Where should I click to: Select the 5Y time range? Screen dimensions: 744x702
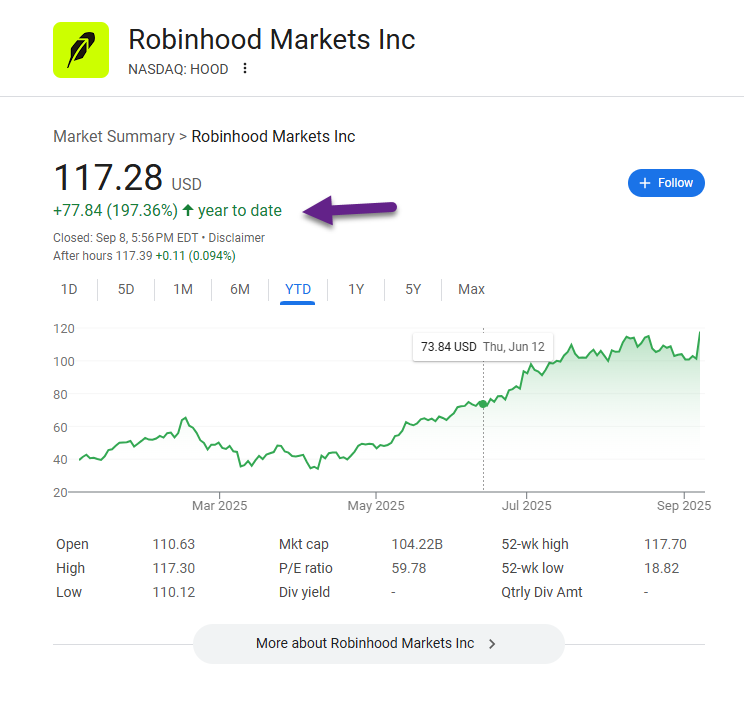413,289
